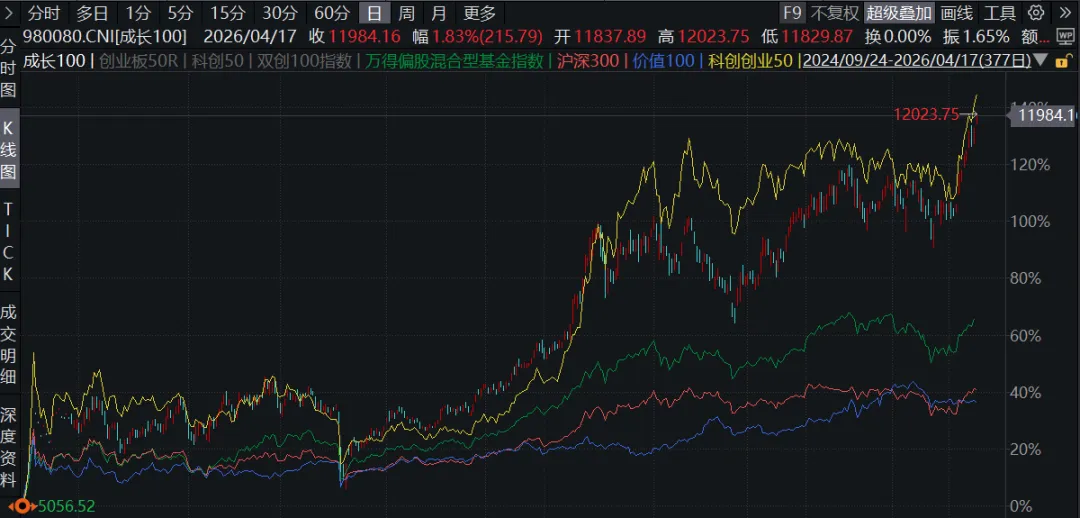Click the 11984.1 current price tag on axis
The image size is (1080, 518).
(1041, 116)
